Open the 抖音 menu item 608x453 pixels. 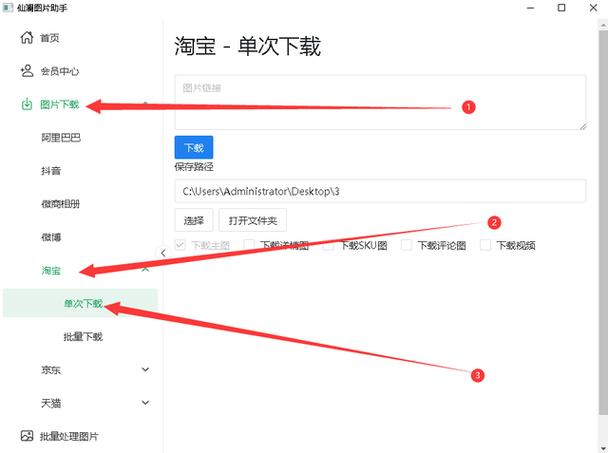tap(50, 170)
